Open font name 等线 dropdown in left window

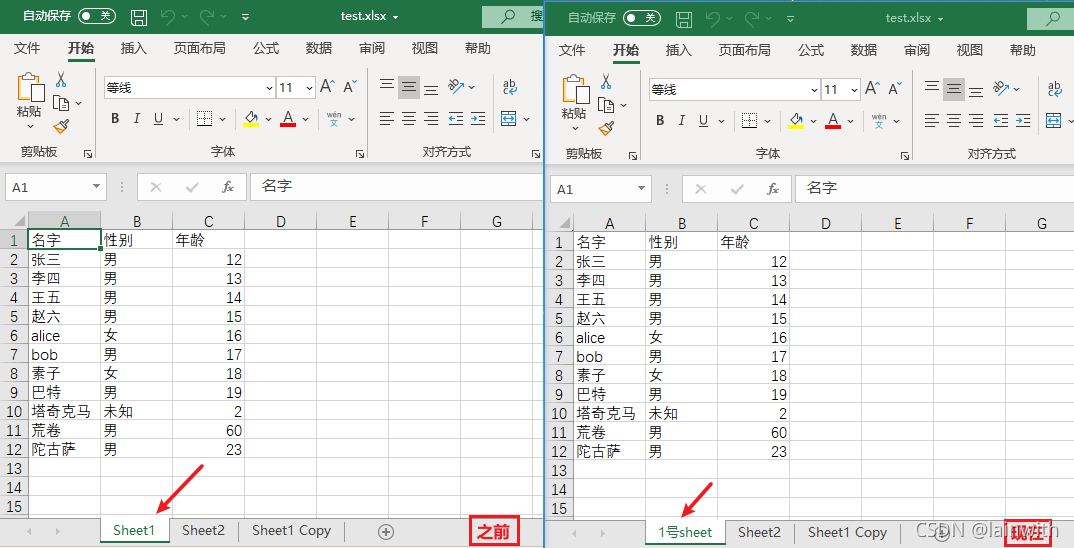coord(269,88)
